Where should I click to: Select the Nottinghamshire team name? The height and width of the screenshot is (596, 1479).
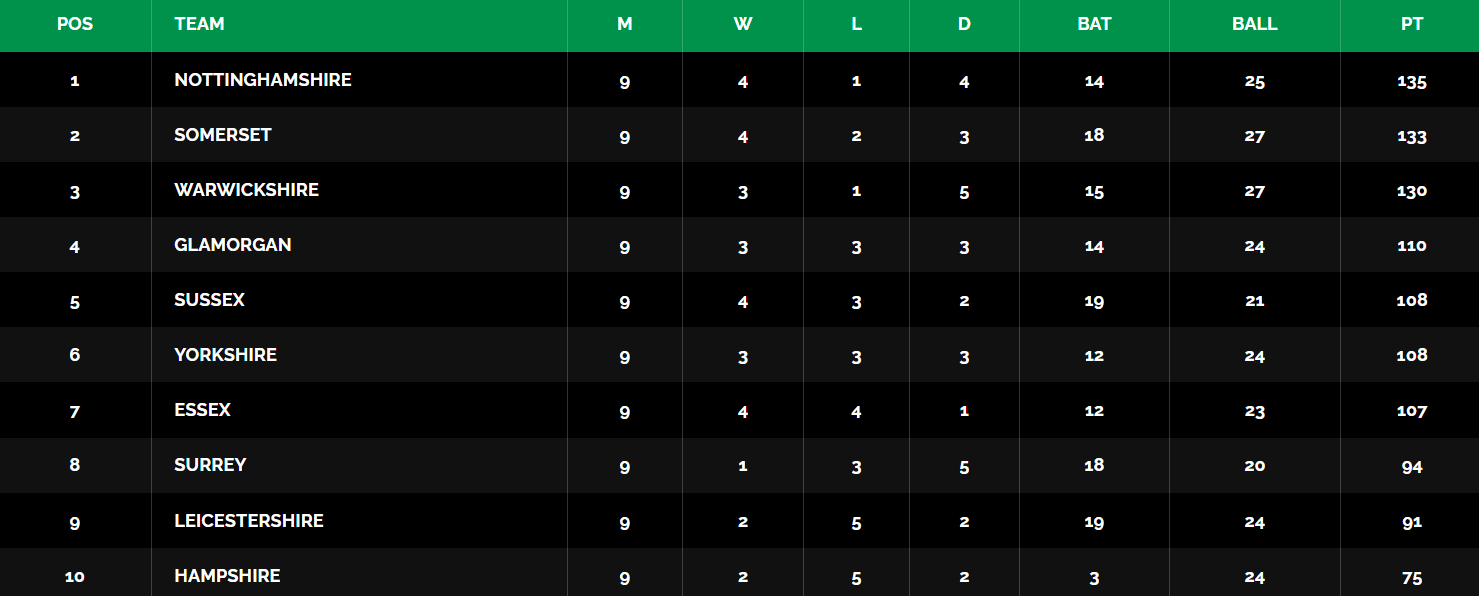[x=263, y=80]
